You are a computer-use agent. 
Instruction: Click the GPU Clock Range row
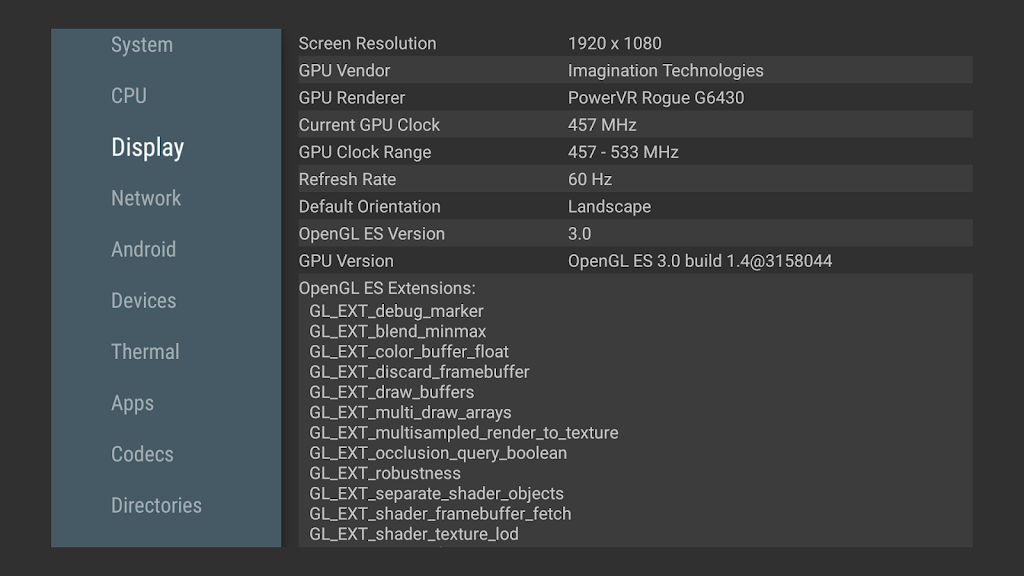634,152
